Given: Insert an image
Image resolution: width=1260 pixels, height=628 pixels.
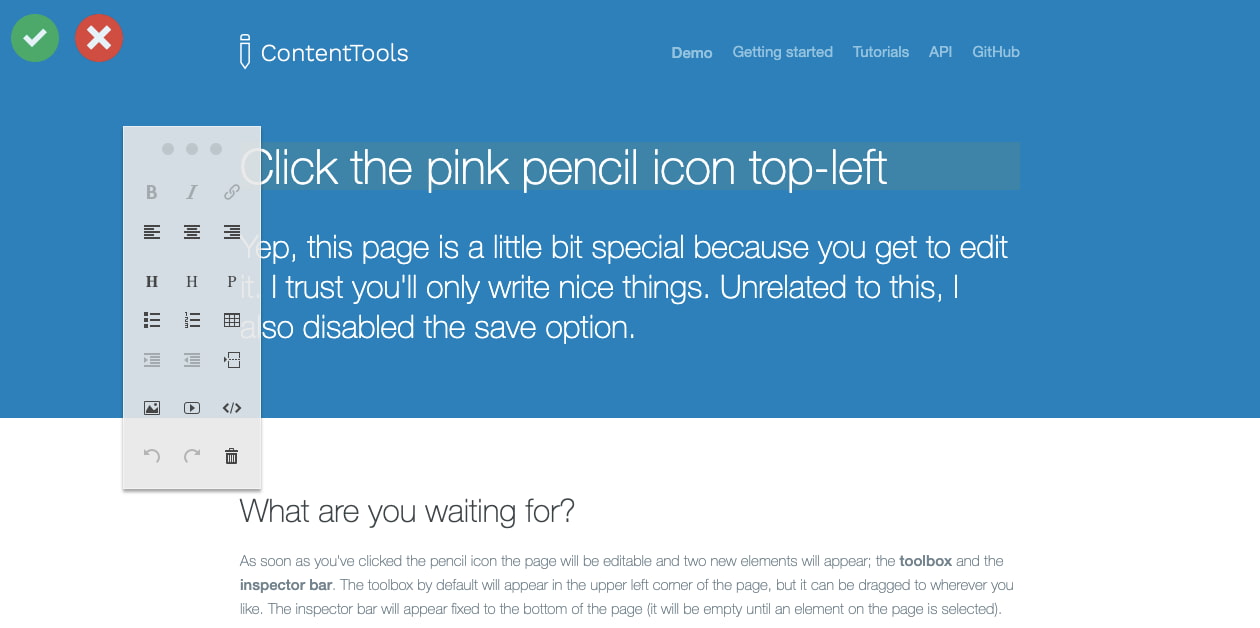Looking at the screenshot, I should click(152, 408).
